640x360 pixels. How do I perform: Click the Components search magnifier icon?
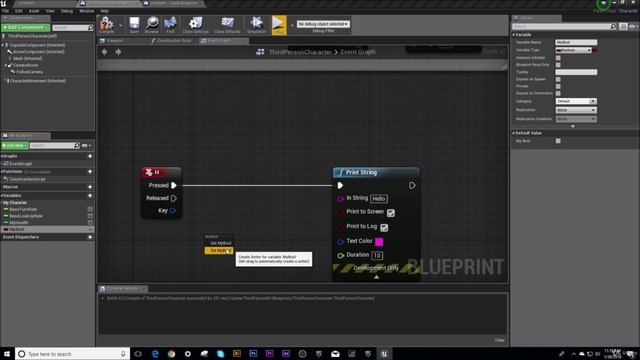tap(90, 27)
